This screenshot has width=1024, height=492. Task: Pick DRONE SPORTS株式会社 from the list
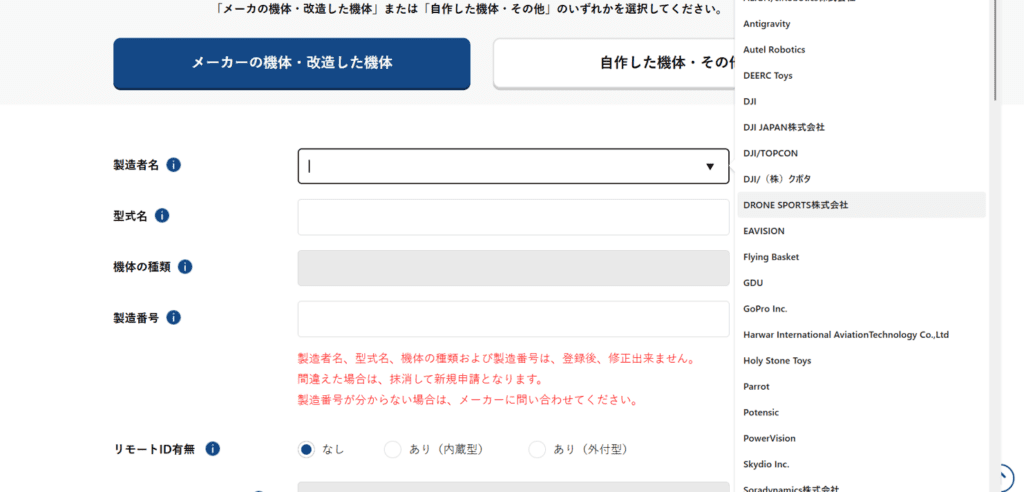click(x=795, y=205)
